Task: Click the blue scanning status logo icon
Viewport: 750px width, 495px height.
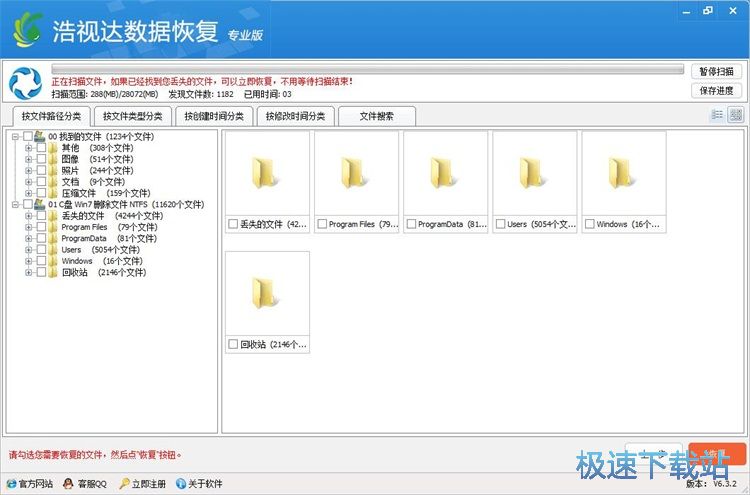Action: point(25,83)
